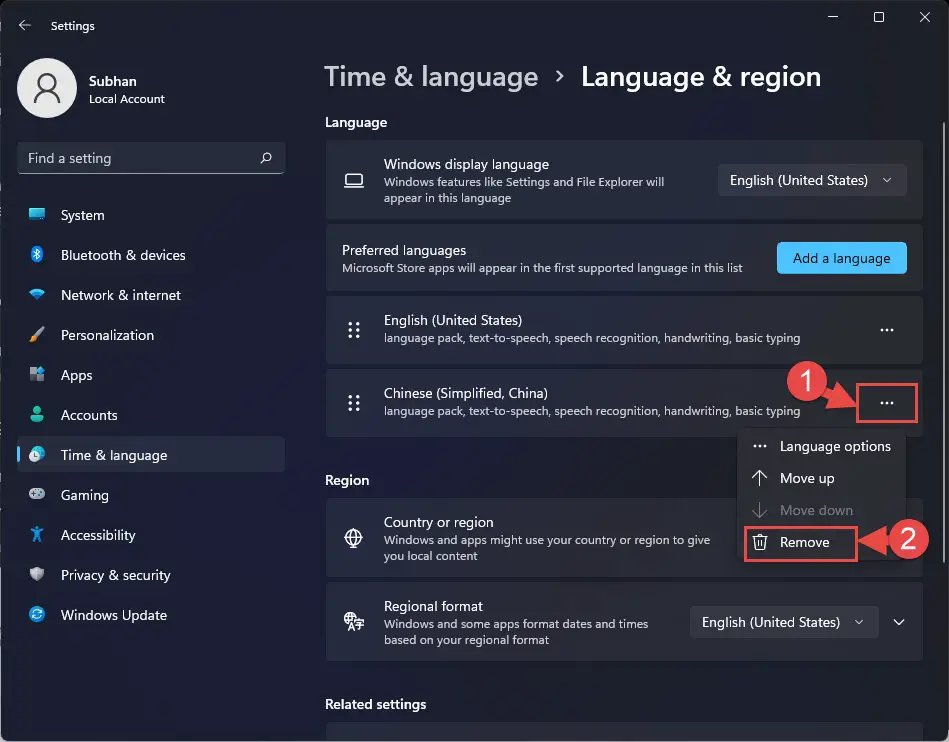Image resolution: width=949 pixels, height=742 pixels.
Task: Click the Time & language globe-clock icon
Action: tap(37, 455)
